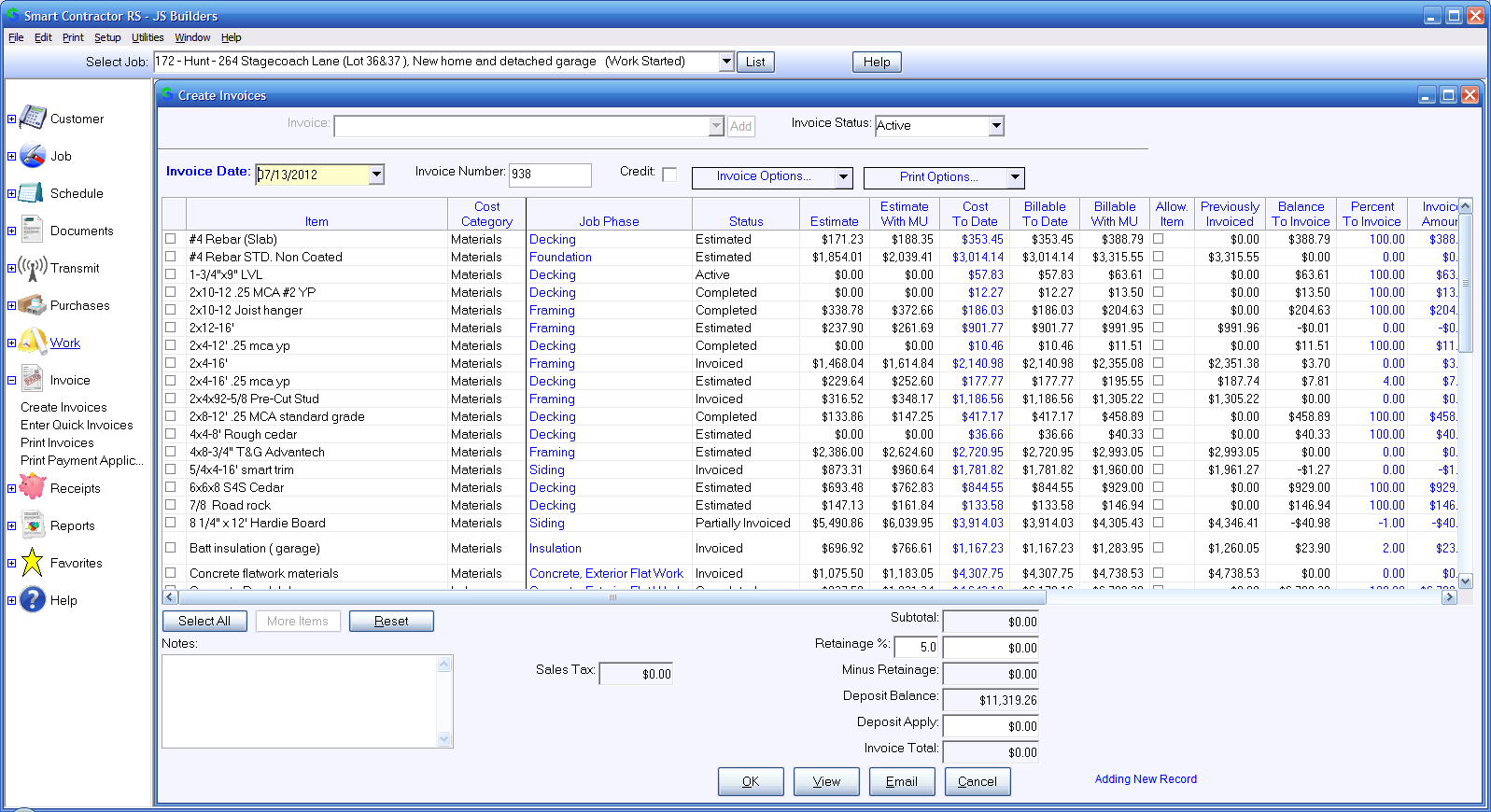Check the 7/8 Road rock row
The image size is (1491, 812).
point(170,505)
